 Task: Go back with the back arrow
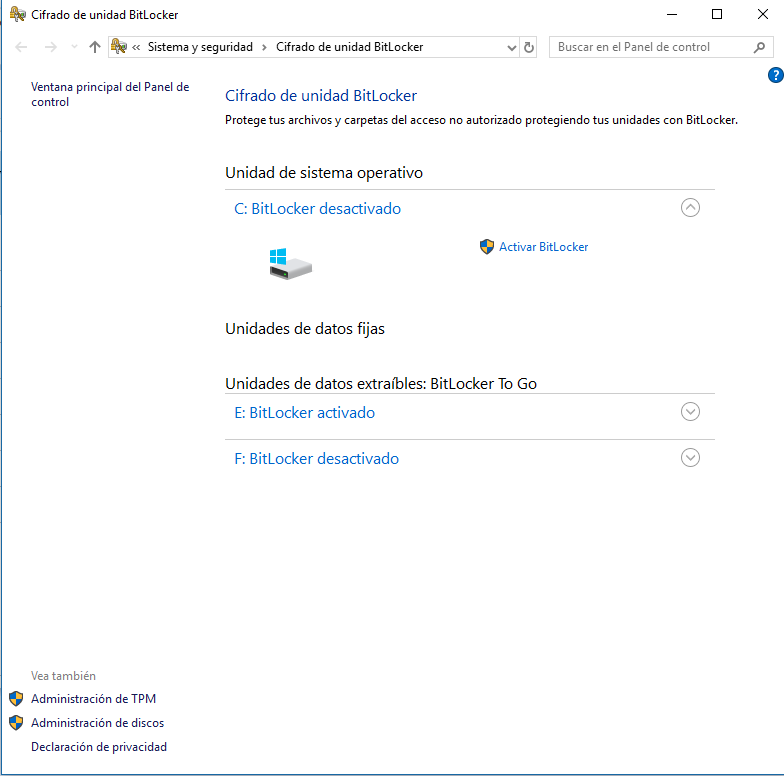[x=22, y=47]
